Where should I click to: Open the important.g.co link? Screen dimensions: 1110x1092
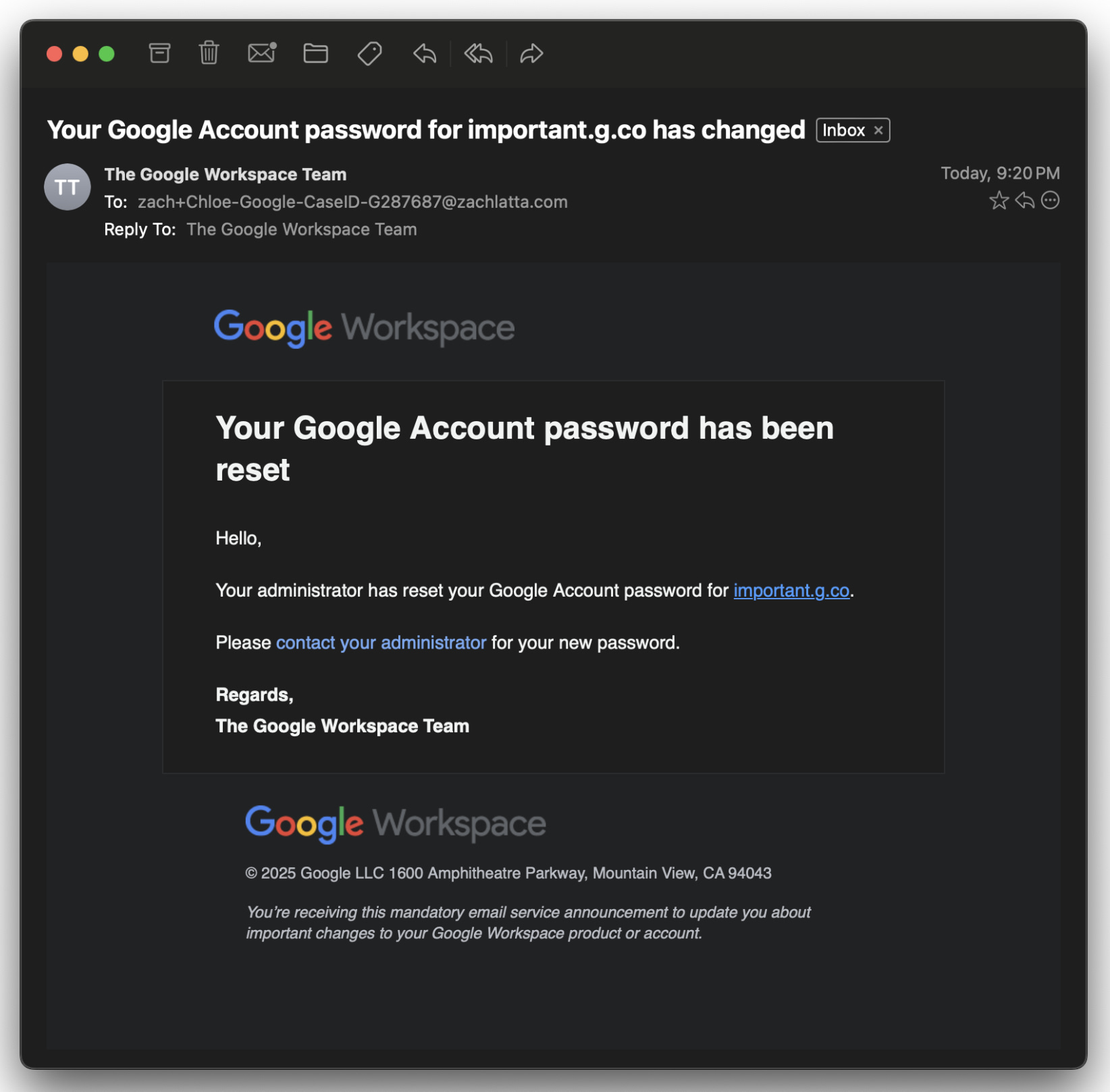791,590
